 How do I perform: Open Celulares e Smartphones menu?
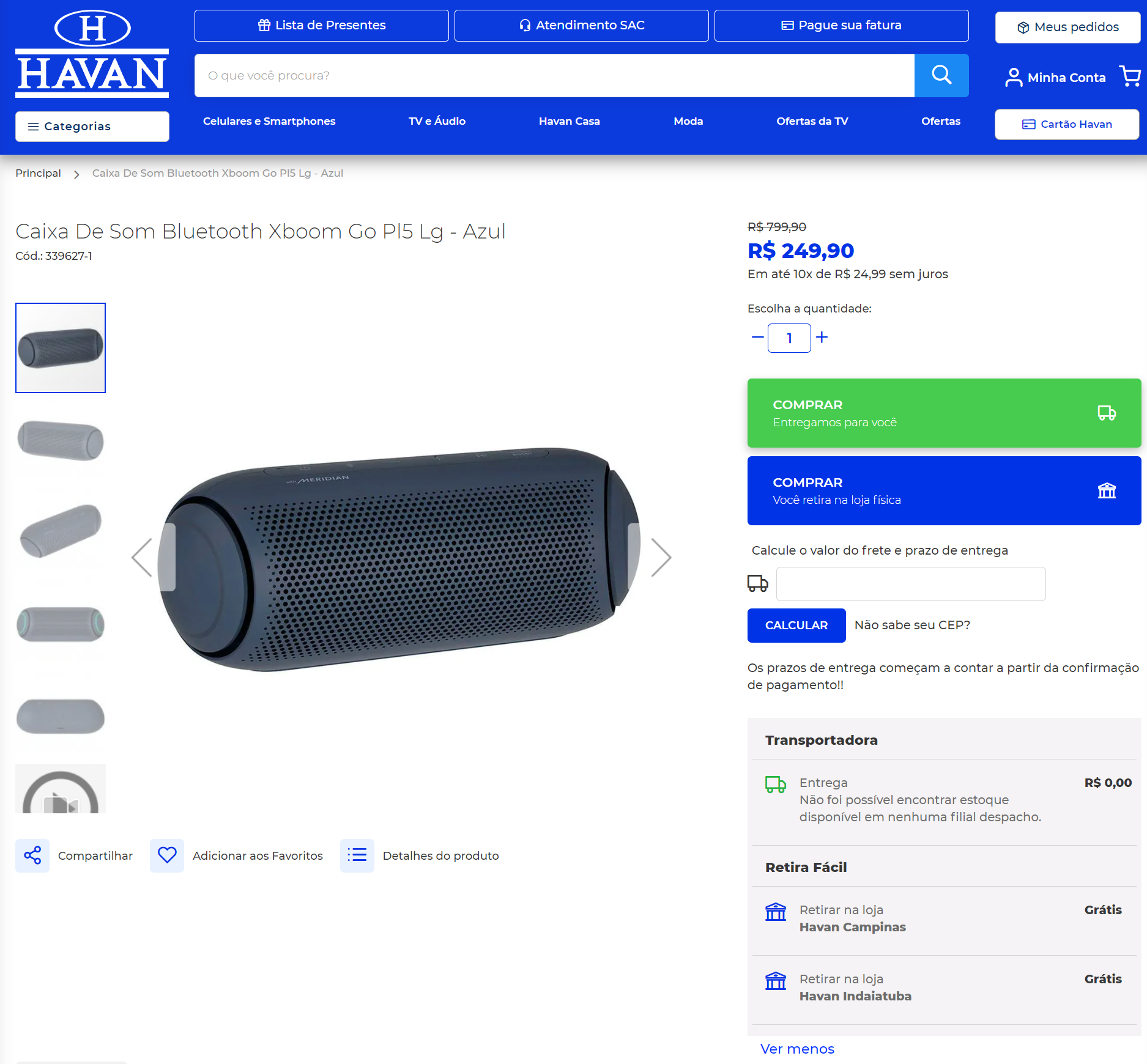[269, 121]
